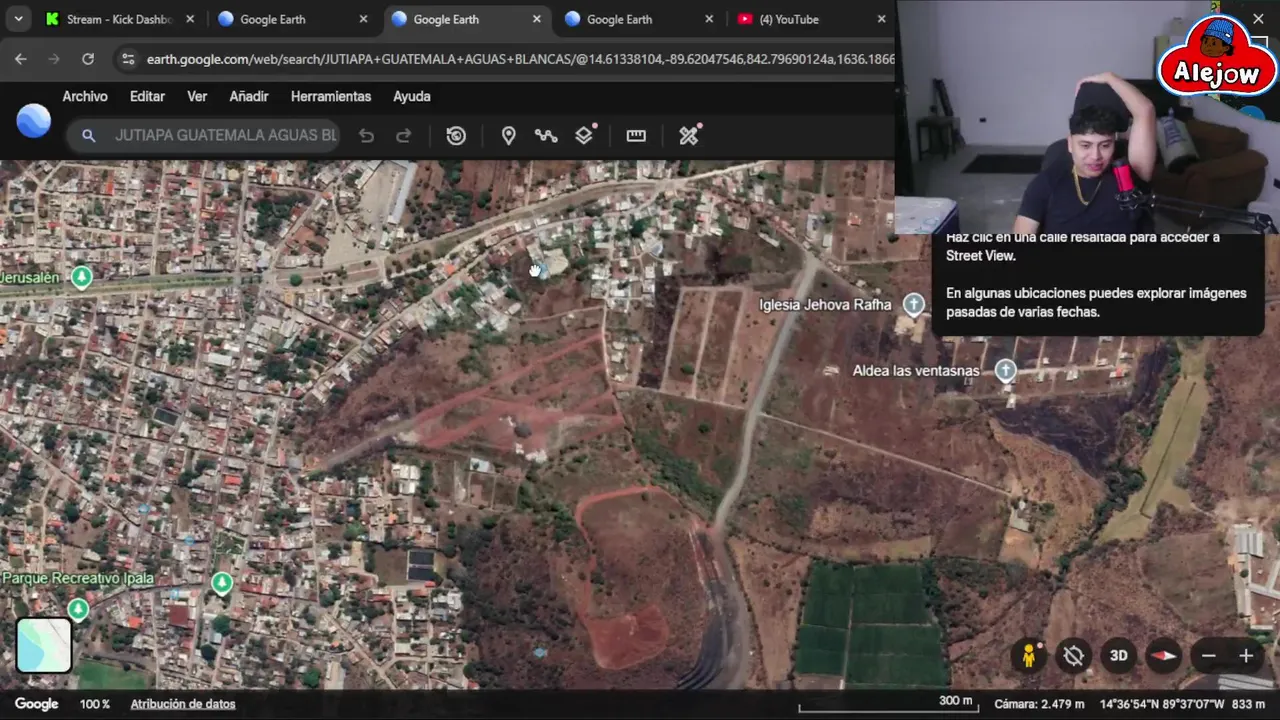
Task: Select the add placemark pin tool
Action: [508, 136]
